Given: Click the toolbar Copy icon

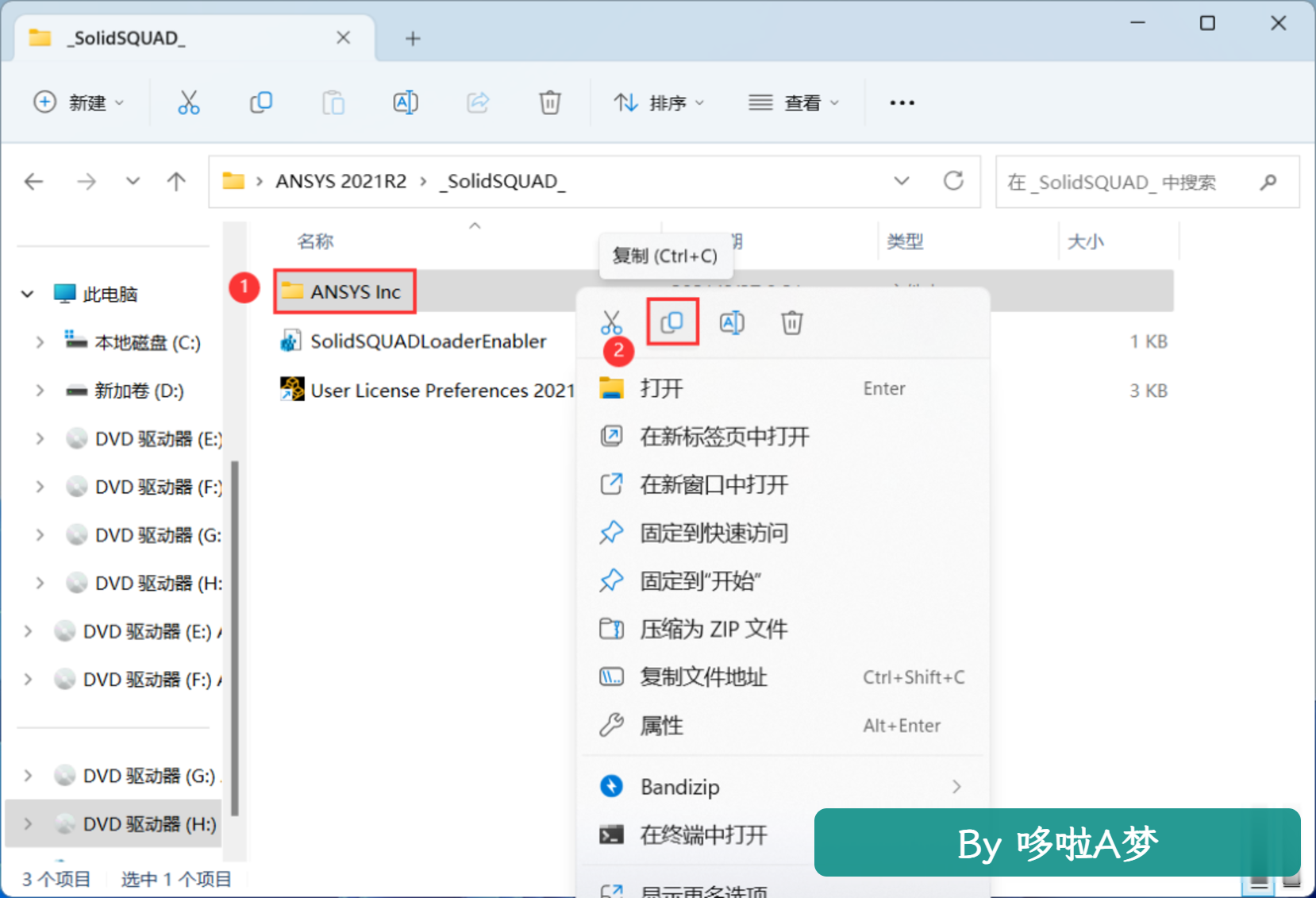Looking at the screenshot, I should point(261,102).
